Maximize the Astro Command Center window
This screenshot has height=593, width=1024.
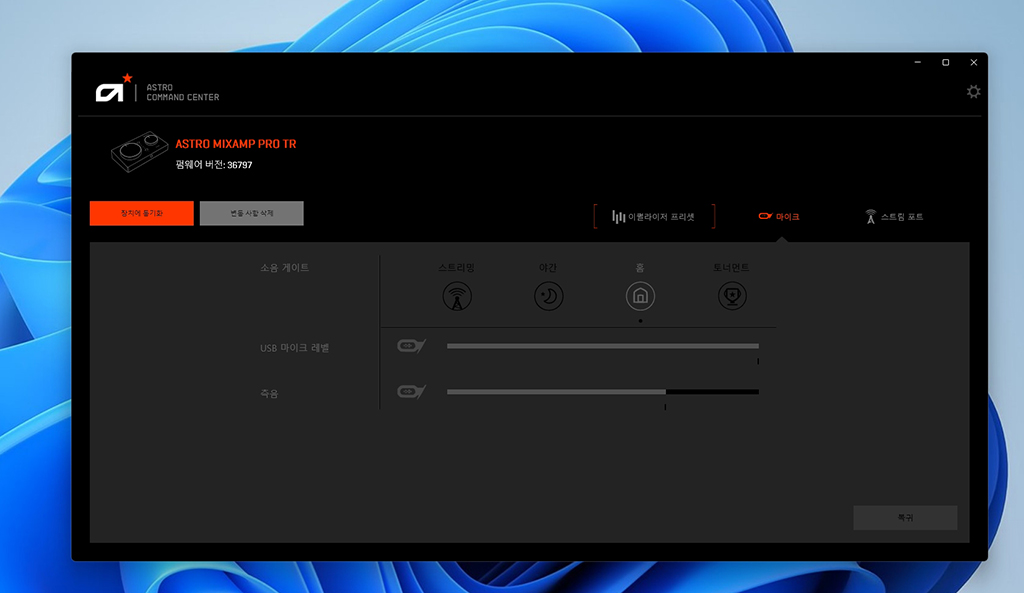[946, 63]
